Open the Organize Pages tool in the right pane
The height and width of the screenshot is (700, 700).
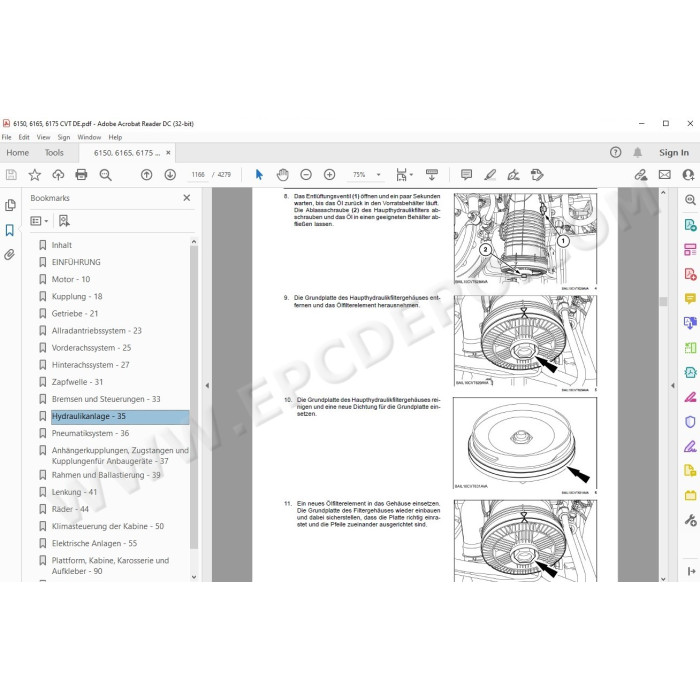click(x=690, y=250)
